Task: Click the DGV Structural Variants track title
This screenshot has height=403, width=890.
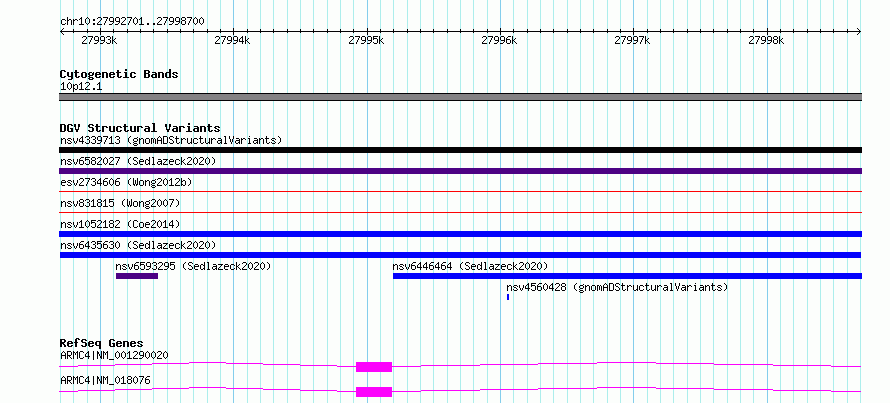Action: pos(140,128)
